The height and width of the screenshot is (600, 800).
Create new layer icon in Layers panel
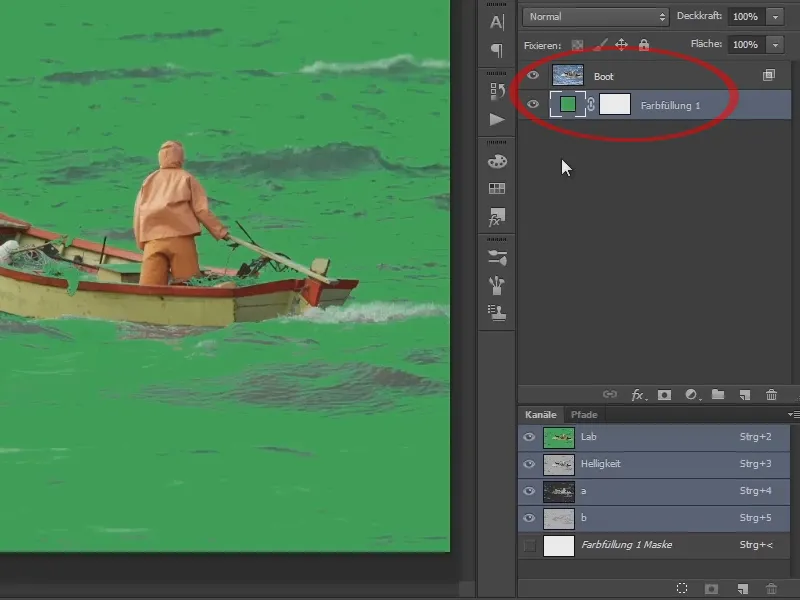tap(745, 394)
